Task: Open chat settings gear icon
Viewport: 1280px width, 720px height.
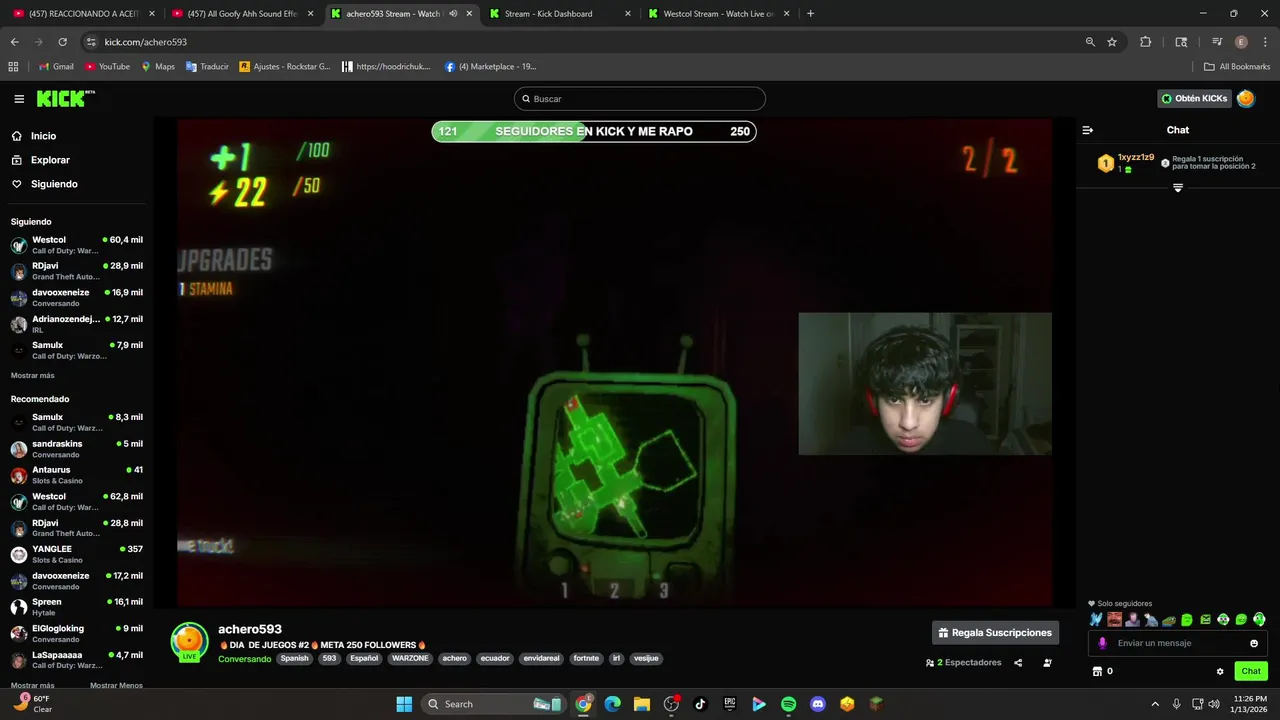Action: pos(1220,671)
